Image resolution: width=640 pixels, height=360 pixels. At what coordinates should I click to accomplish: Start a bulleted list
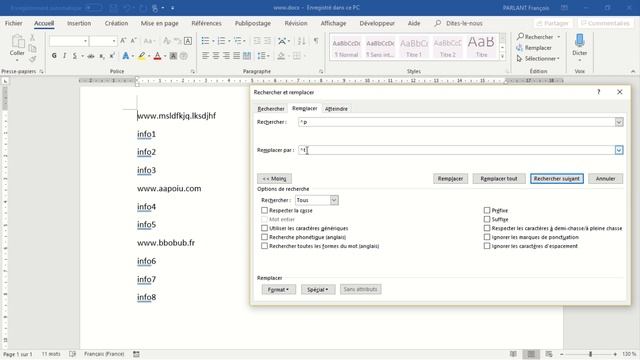coord(205,41)
